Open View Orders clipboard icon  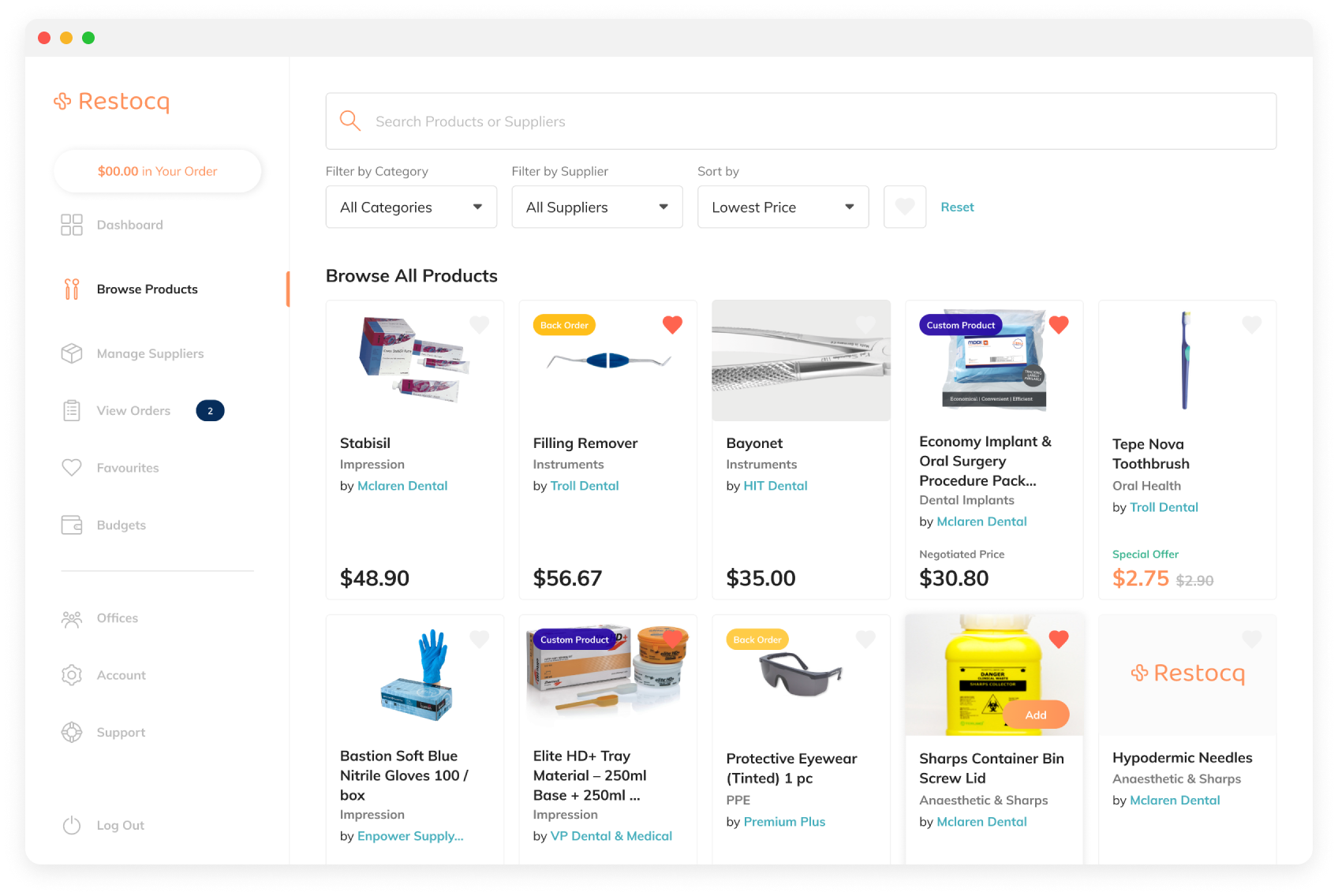pyautogui.click(x=72, y=411)
